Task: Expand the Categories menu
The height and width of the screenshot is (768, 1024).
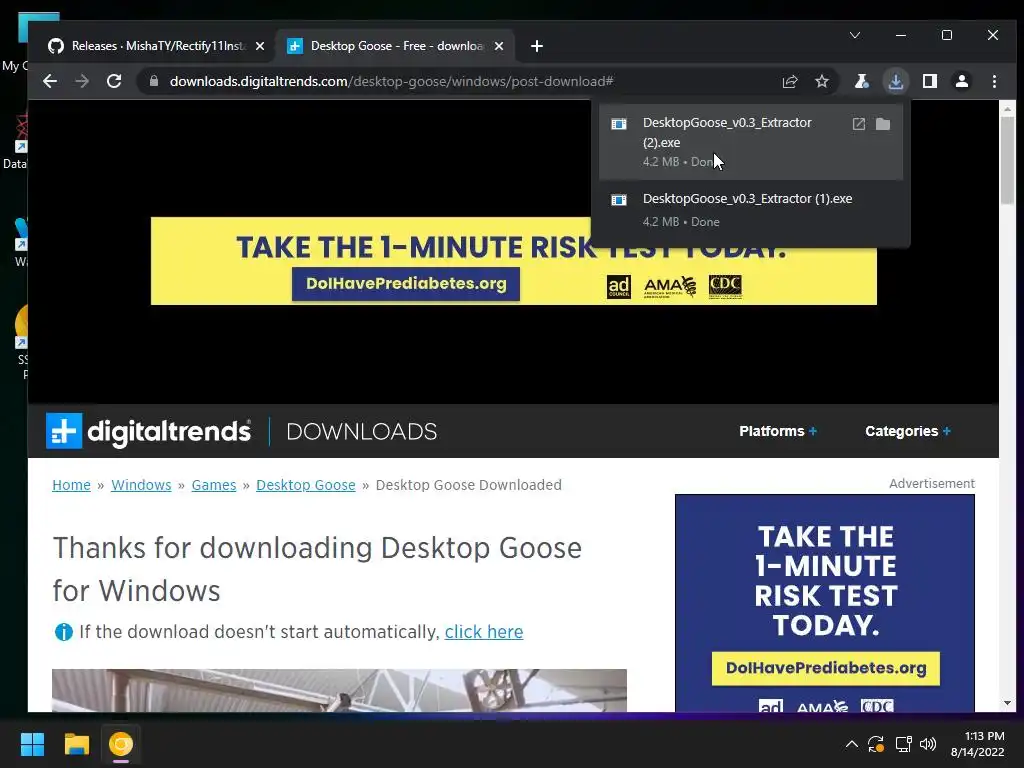Action: pyautogui.click(x=908, y=431)
